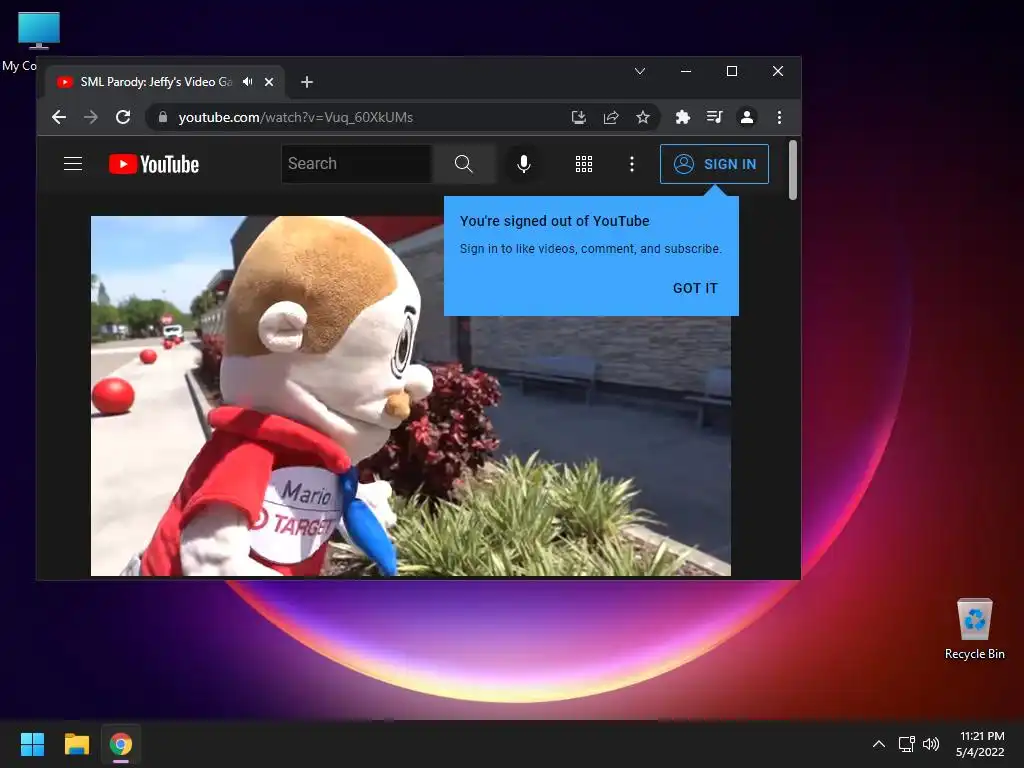Share this page using share icon
The image size is (1024, 768).
click(611, 118)
